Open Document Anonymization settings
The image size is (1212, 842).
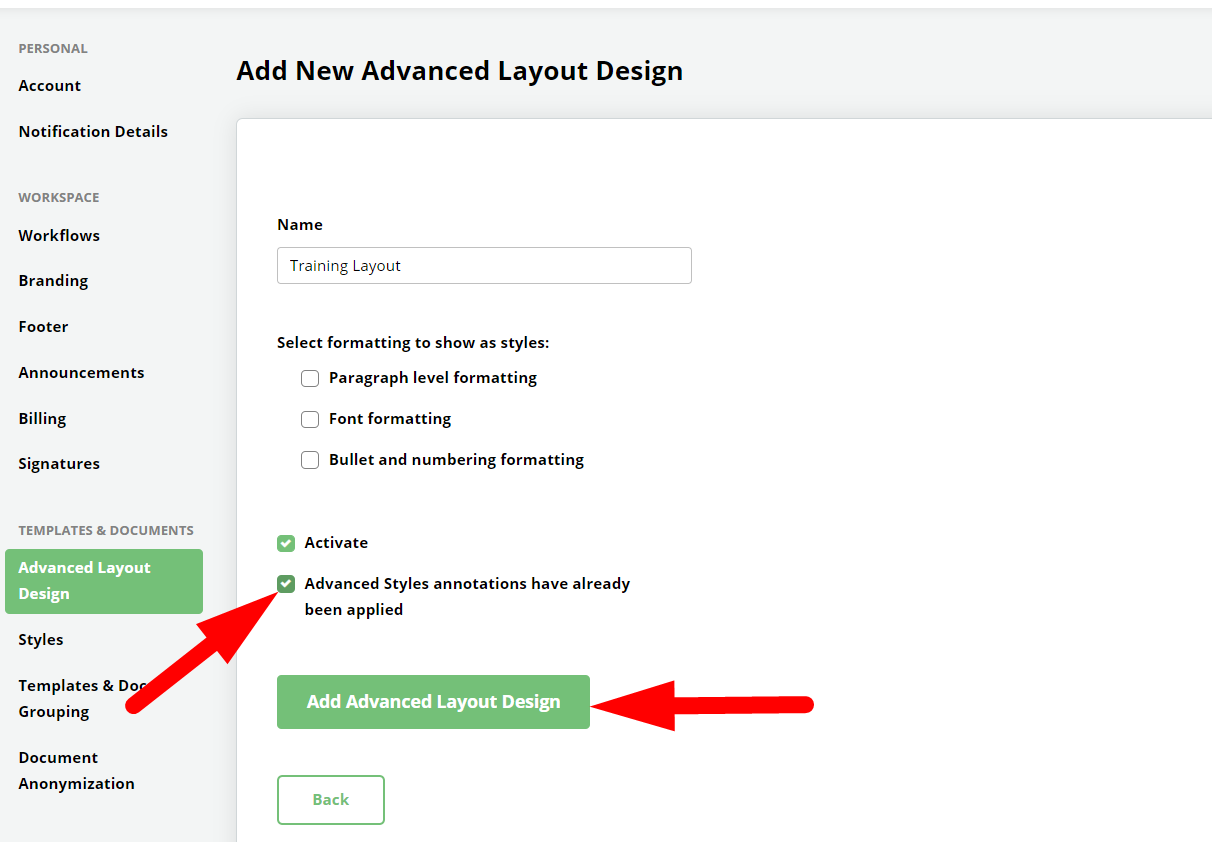[76, 771]
